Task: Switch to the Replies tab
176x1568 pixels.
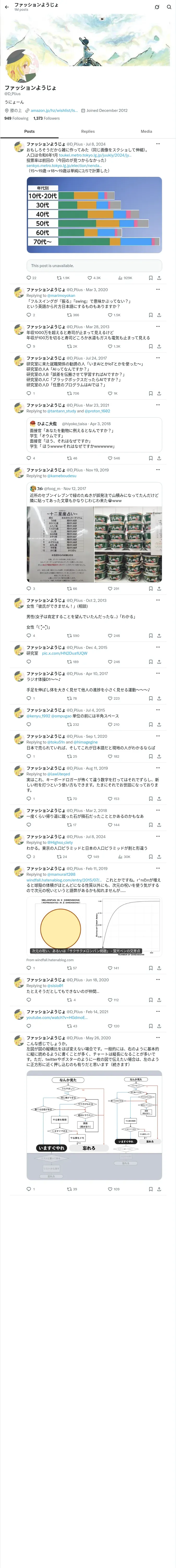Action: pyautogui.click(x=88, y=131)
